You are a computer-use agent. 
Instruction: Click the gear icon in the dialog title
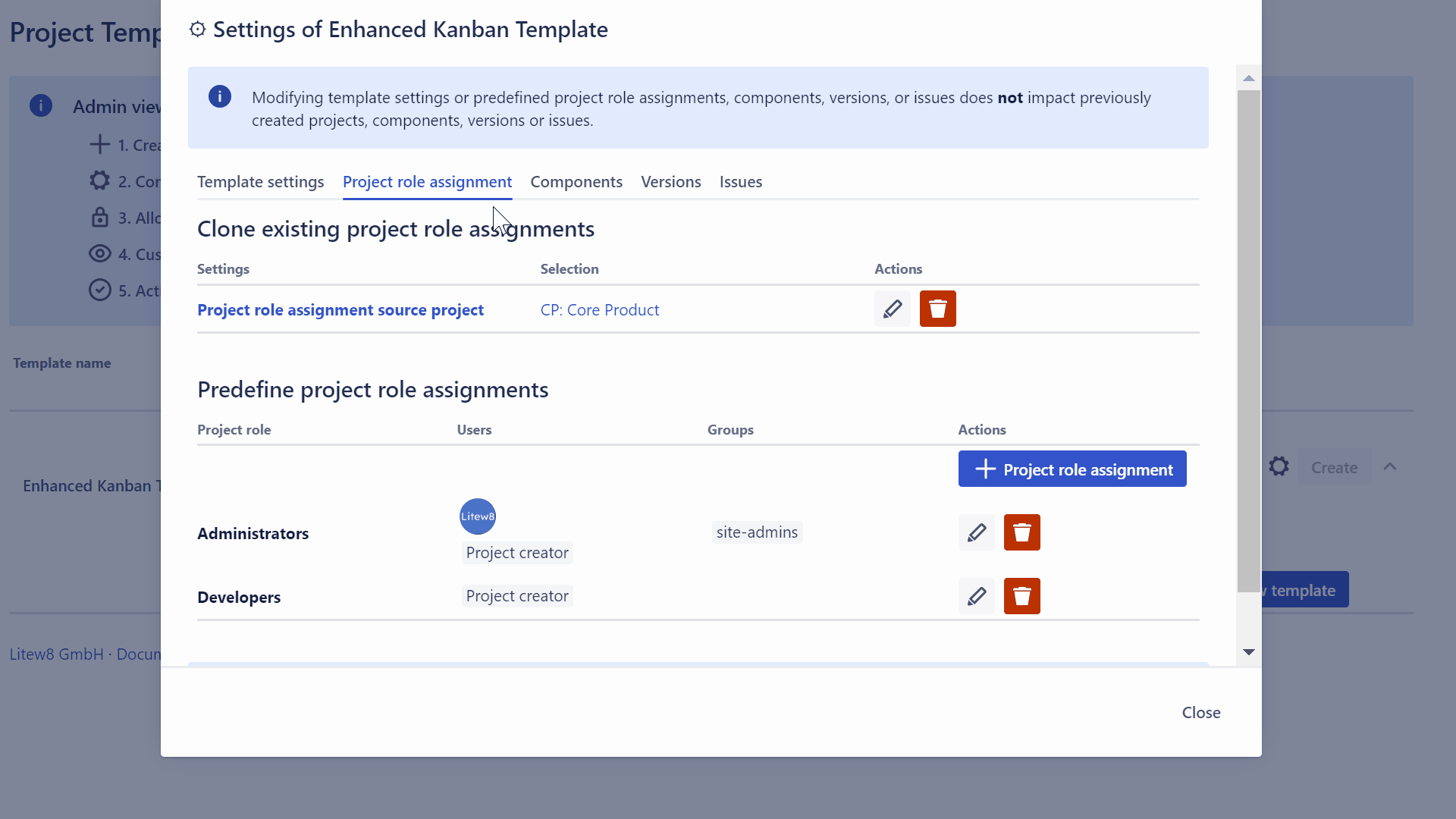pos(197,29)
